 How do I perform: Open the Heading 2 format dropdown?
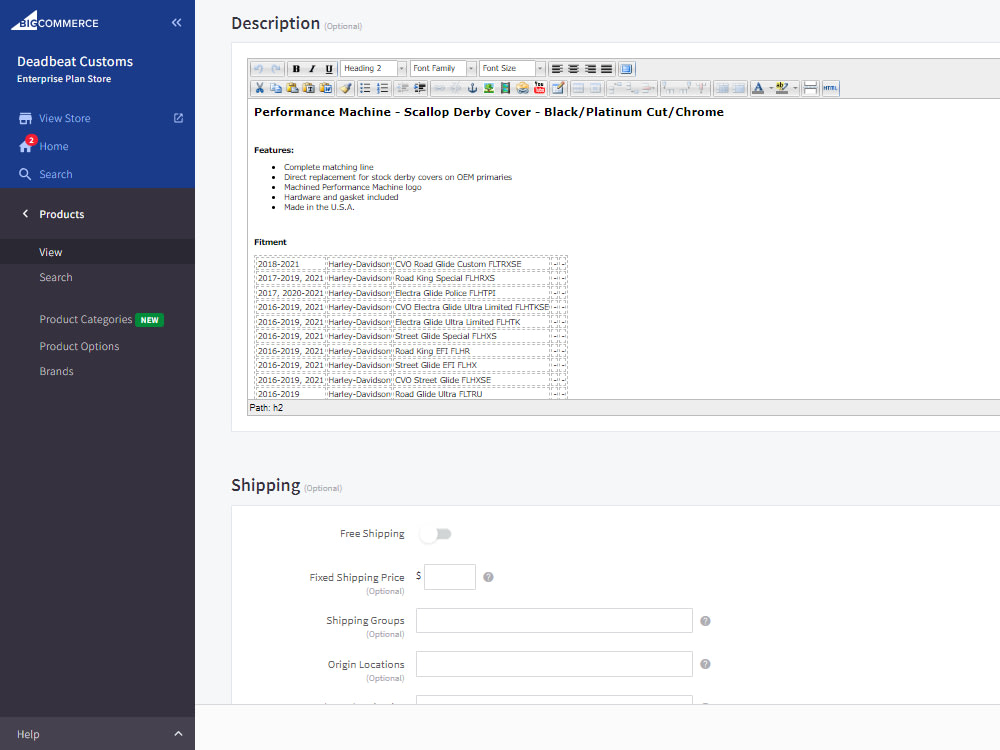[374, 68]
